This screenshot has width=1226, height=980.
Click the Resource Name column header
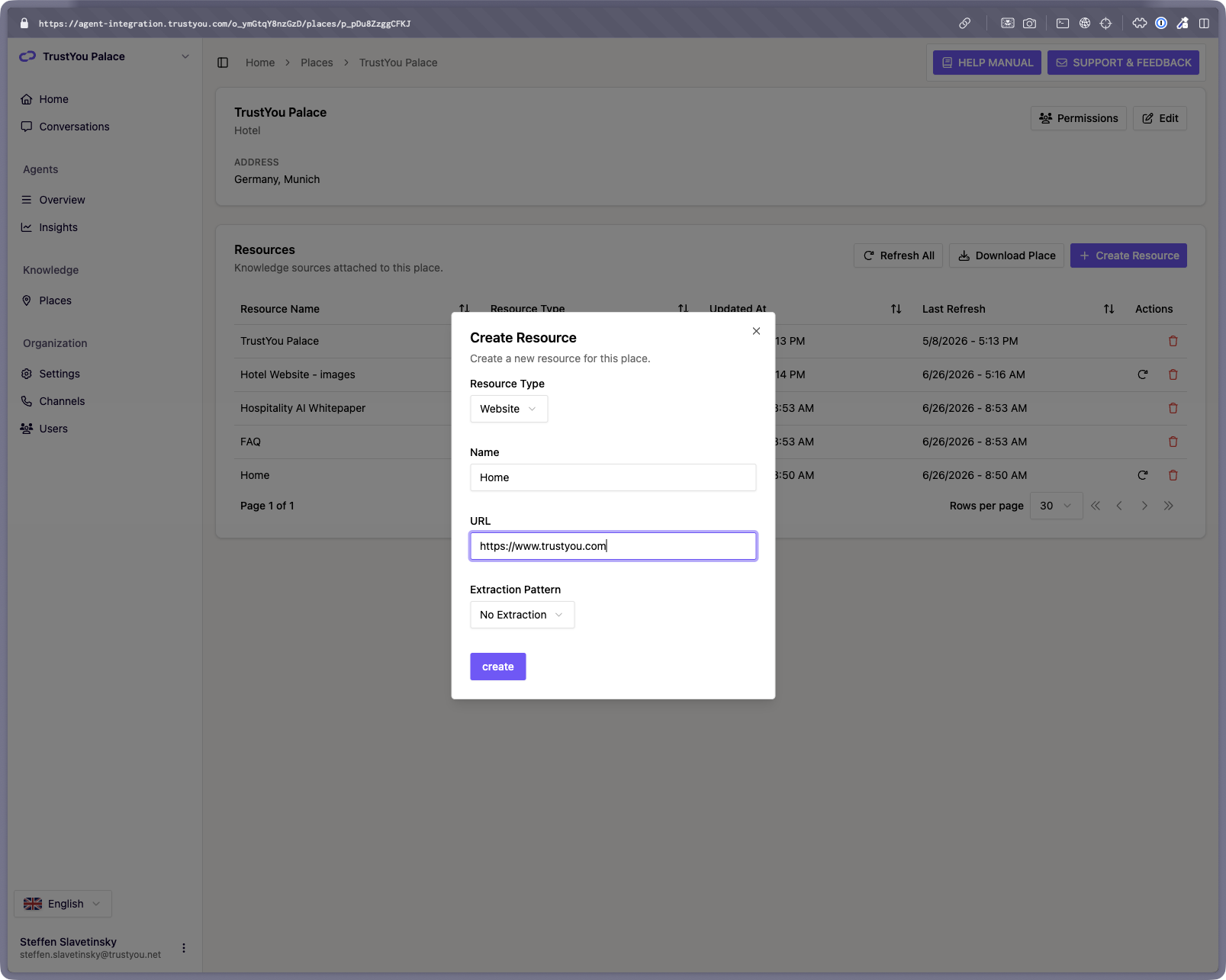pyautogui.click(x=280, y=309)
